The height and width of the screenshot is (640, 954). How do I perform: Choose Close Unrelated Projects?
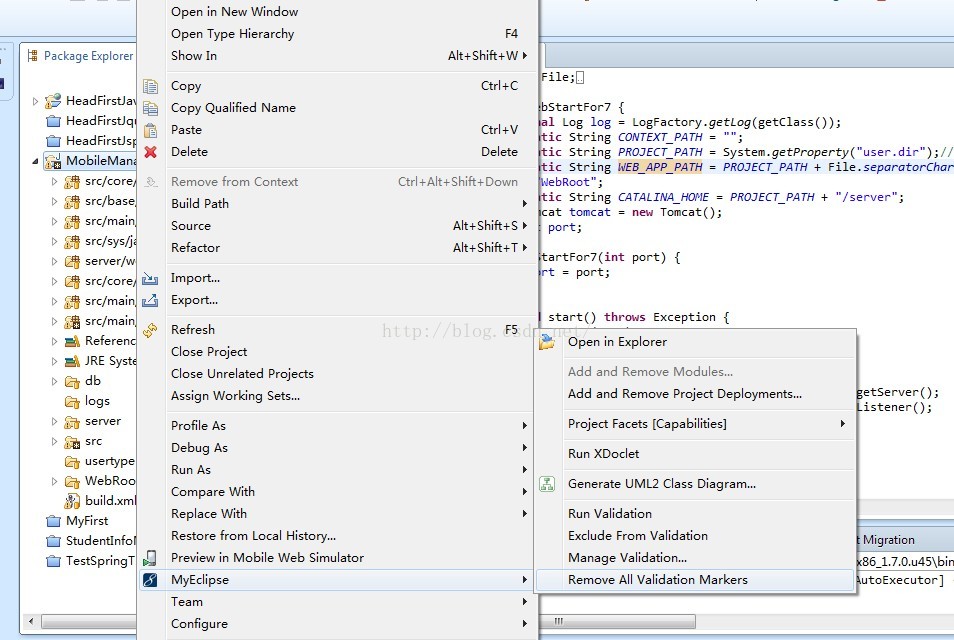tap(336, 374)
